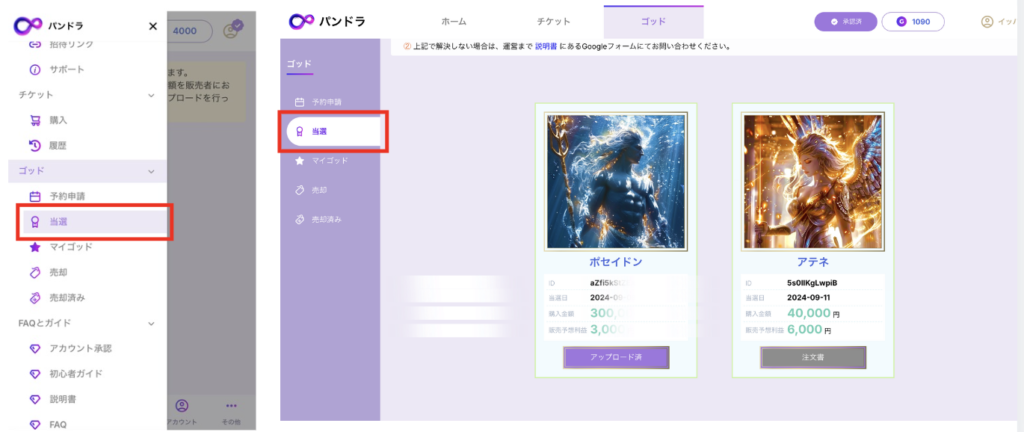Click the アテネ goddess artwork thumbnail
This screenshot has height=432, width=1024.
[812, 180]
